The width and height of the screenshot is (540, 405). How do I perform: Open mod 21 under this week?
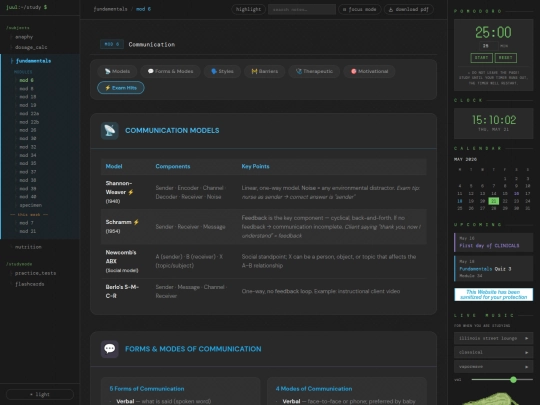[28, 231]
